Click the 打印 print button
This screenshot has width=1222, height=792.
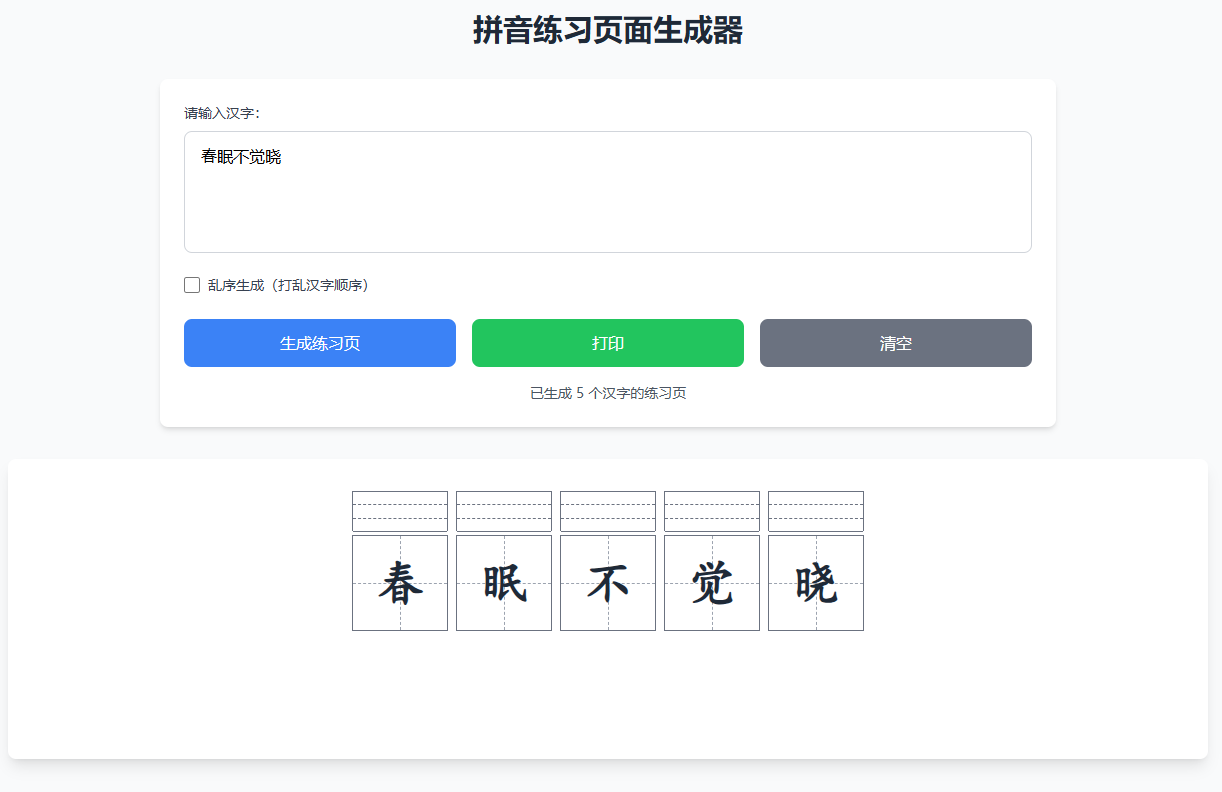(x=607, y=343)
